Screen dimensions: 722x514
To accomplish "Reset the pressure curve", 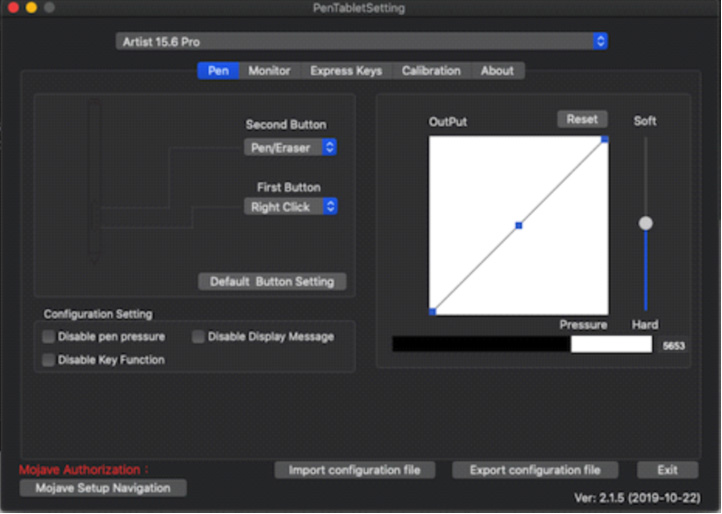I will 582,119.
